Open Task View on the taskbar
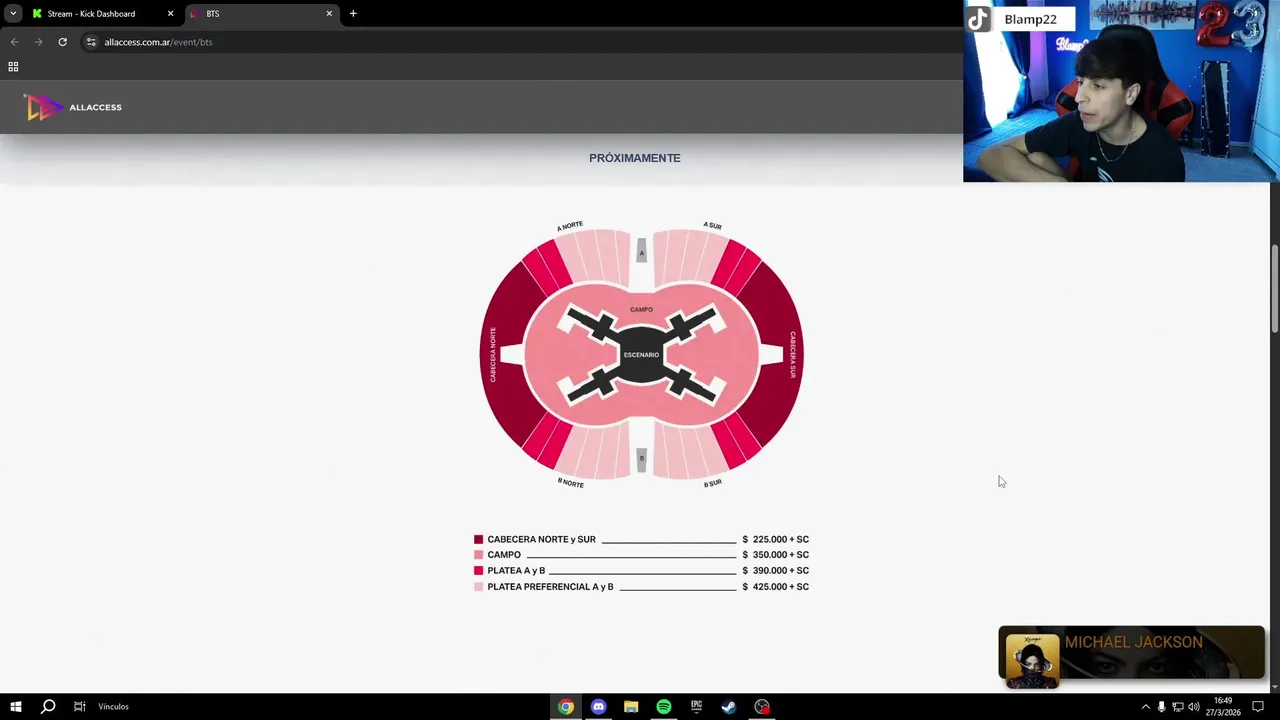 click(x=79, y=707)
